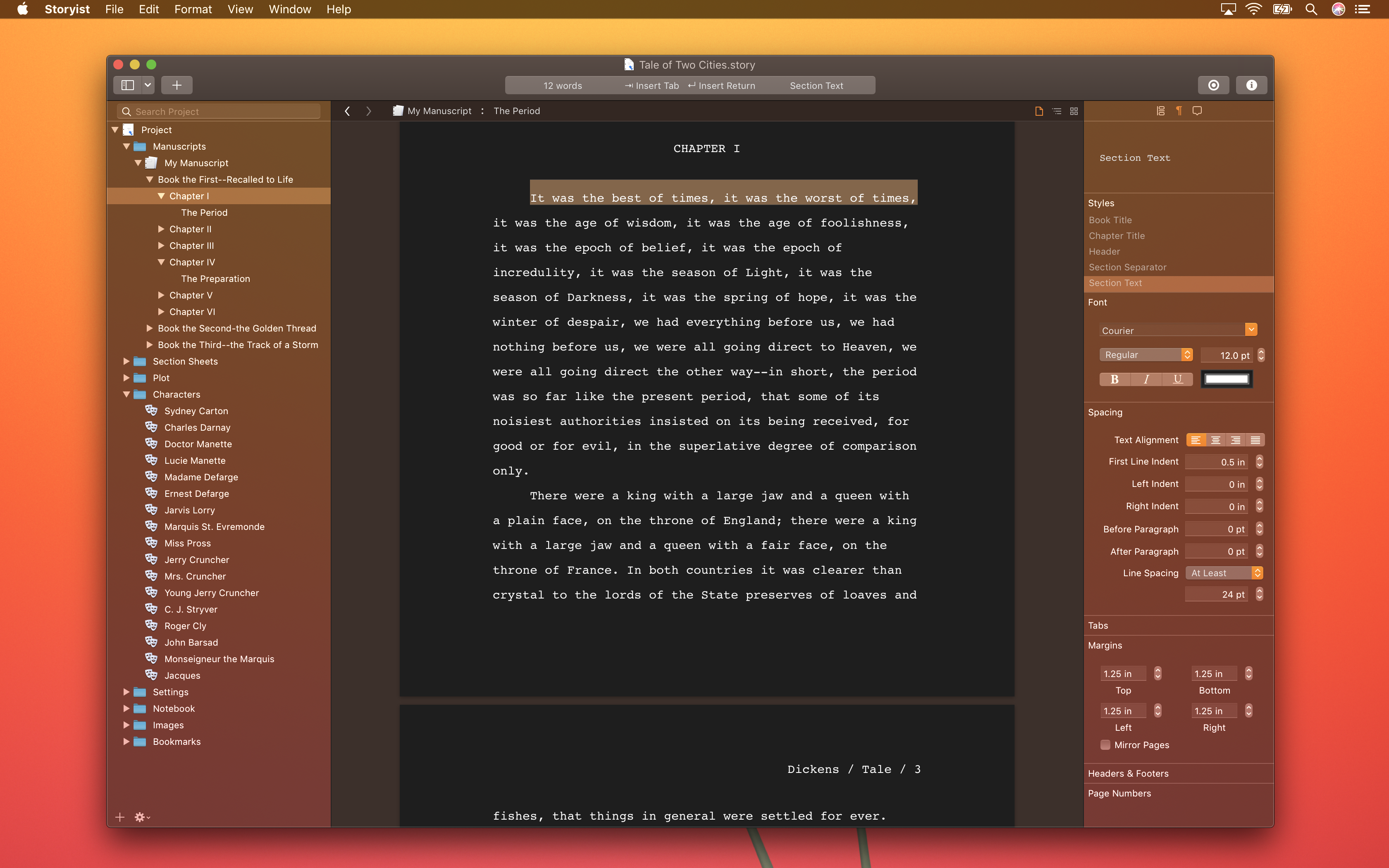The height and width of the screenshot is (868, 1389).
Task: Select Sydney Carton character sheet
Action: [196, 411]
